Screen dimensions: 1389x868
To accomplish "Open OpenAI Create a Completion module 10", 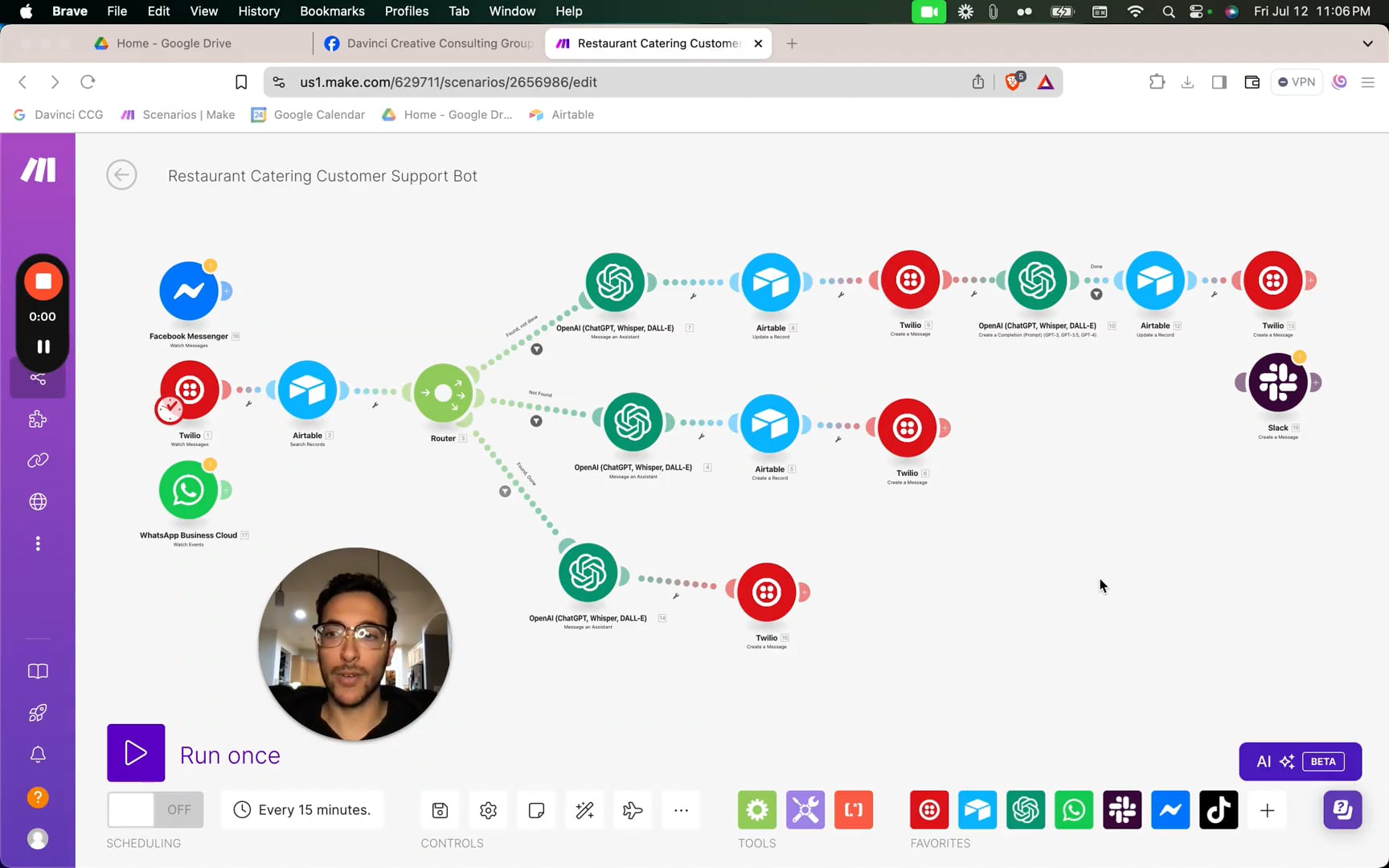I will tap(1037, 280).
